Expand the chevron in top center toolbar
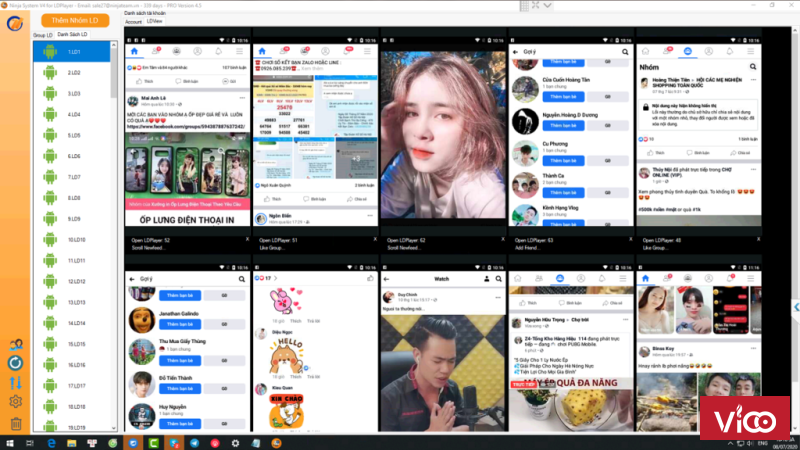Viewport: 800px width, 450px height. 547,5
